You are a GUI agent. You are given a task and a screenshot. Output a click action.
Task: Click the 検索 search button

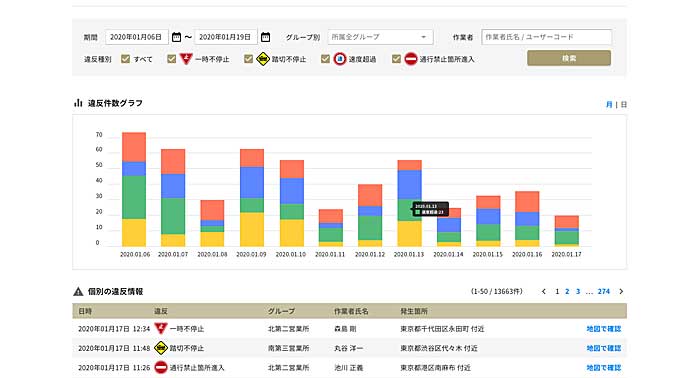pyautogui.click(x=569, y=58)
